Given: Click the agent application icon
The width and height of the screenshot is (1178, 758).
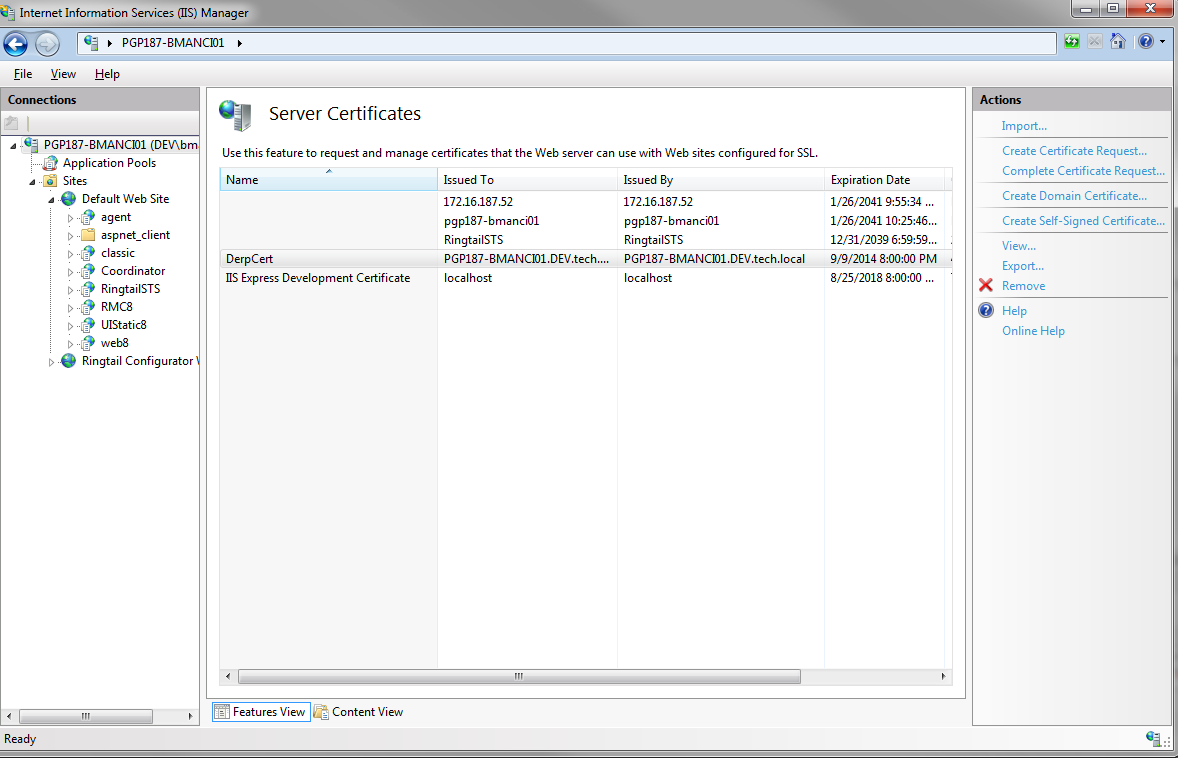Looking at the screenshot, I should coord(88,217).
